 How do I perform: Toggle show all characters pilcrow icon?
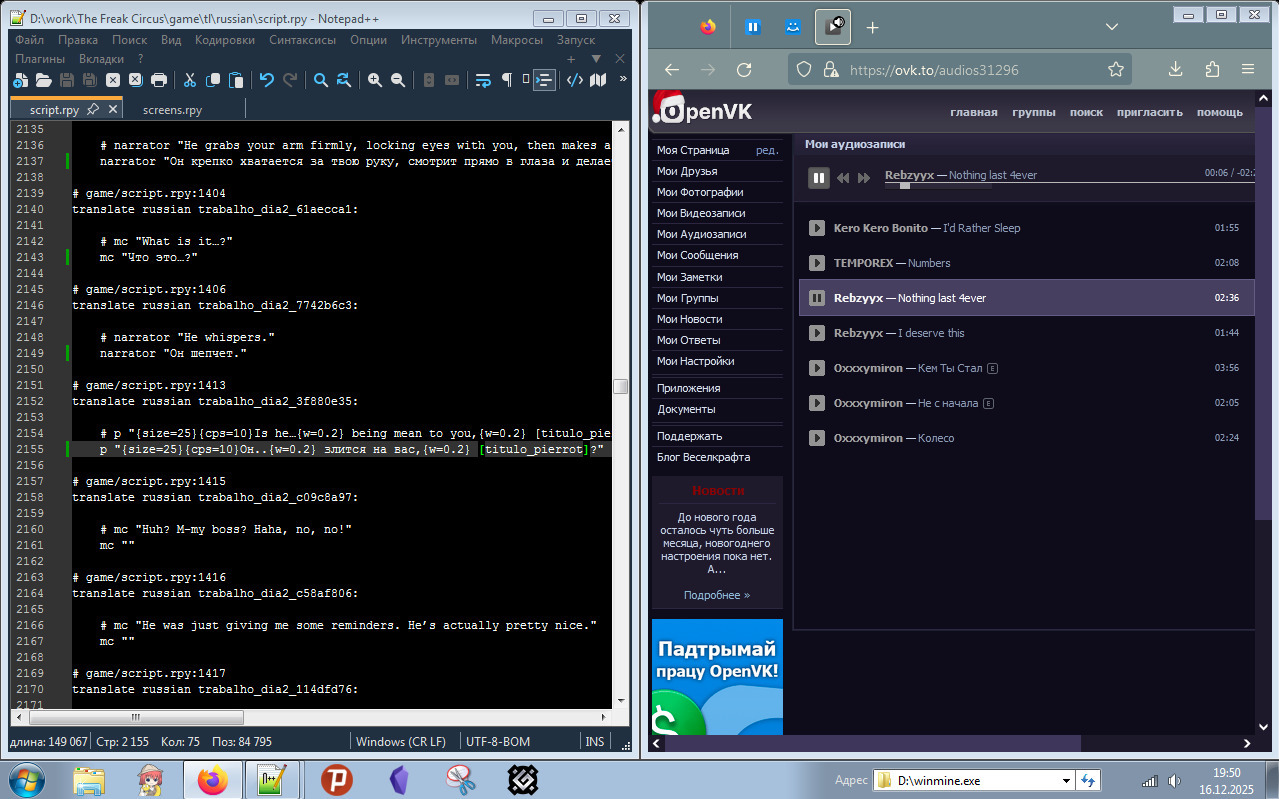pos(507,80)
